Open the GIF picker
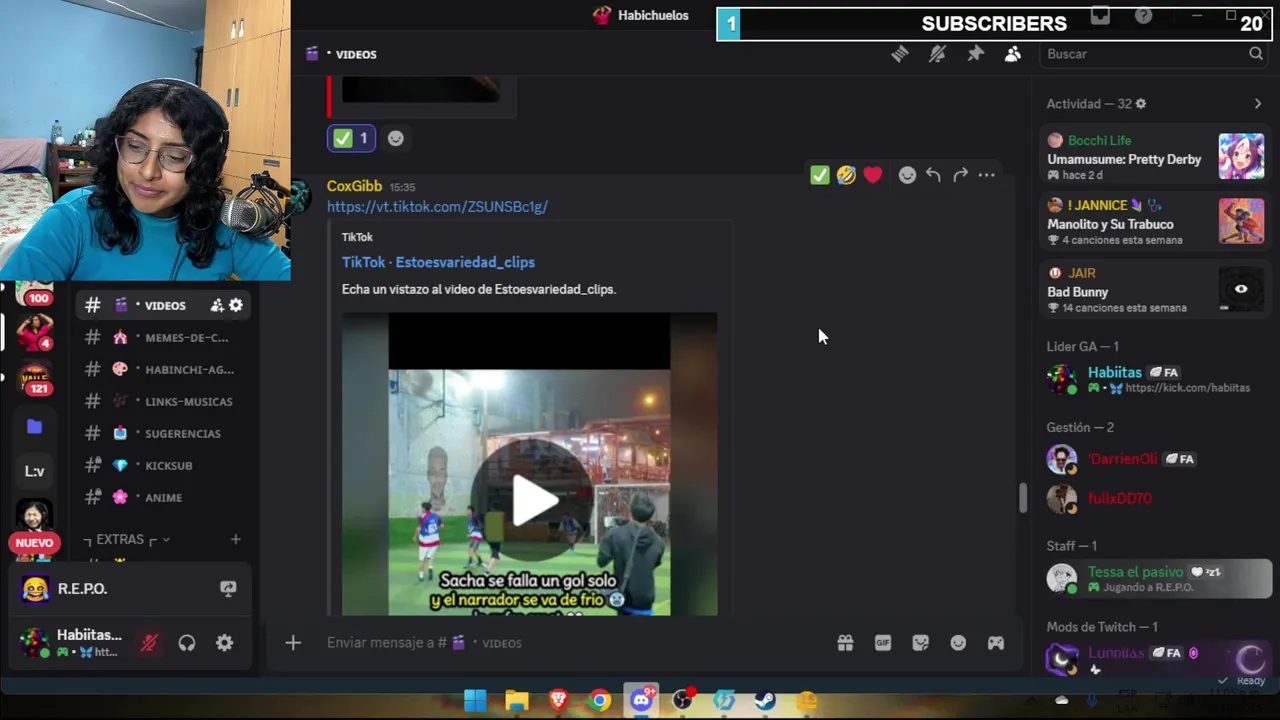1280x720 pixels. [883, 643]
